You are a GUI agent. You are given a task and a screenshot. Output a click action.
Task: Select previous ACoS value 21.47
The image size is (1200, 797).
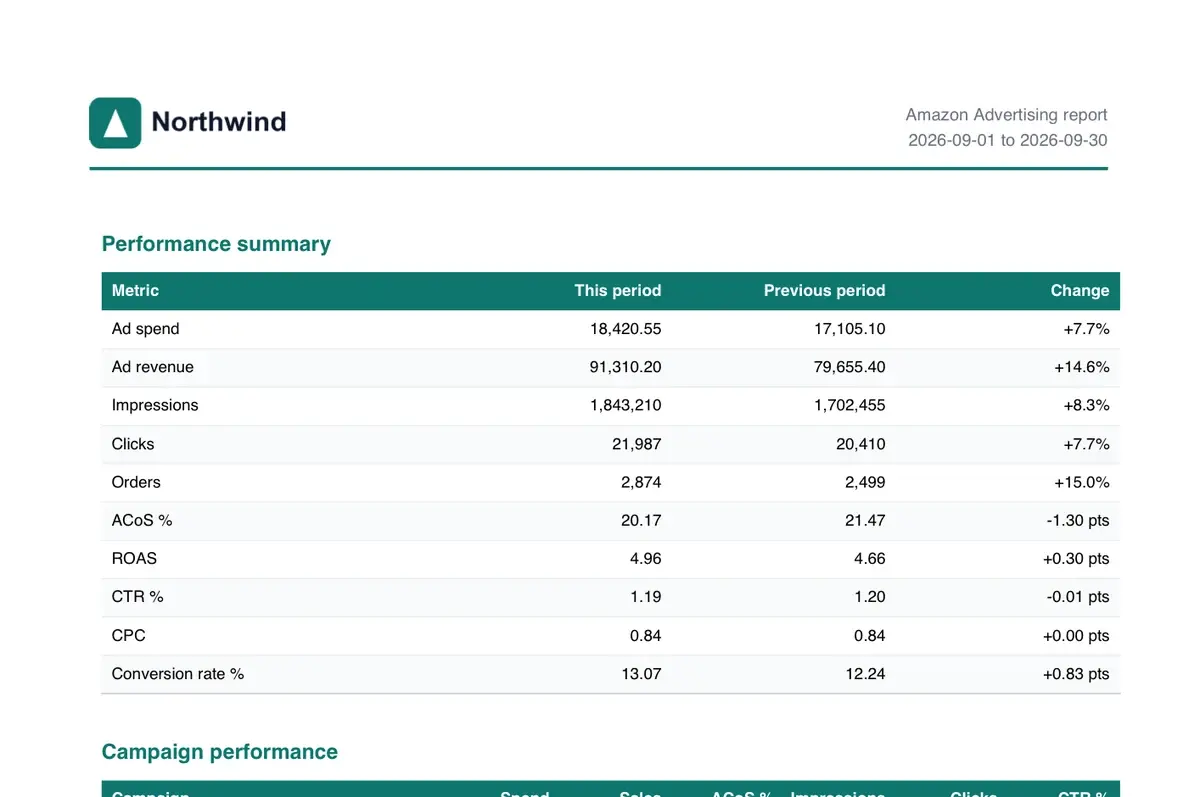point(865,520)
